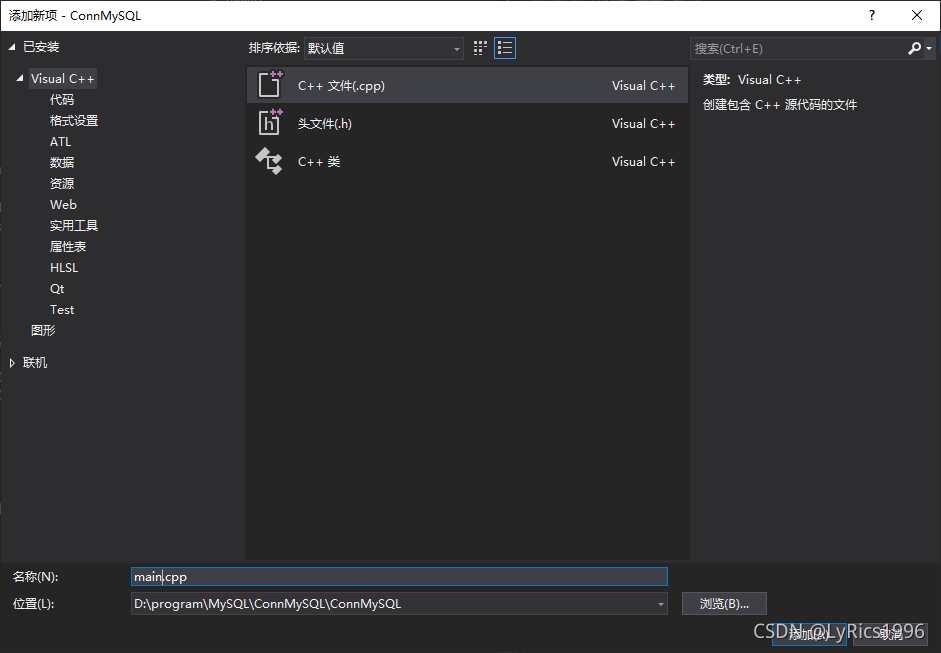Select the C++ class template icon
Image resolution: width=941 pixels, height=653 pixels.
(269, 161)
